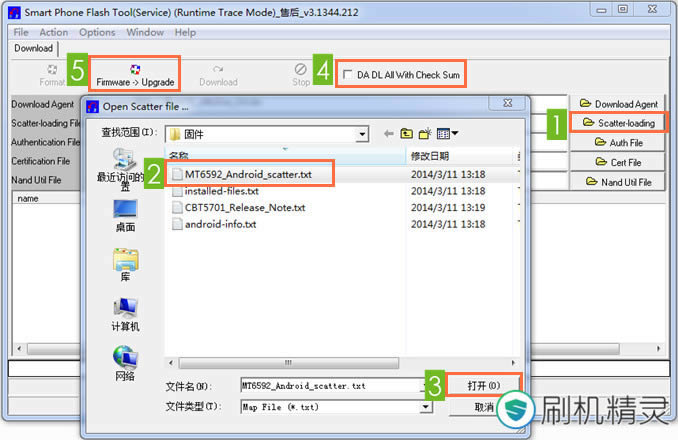Image resolution: width=678 pixels, height=440 pixels.
Task: Click the Firmware -> Upgrade toolbar button
Action: (x=135, y=74)
